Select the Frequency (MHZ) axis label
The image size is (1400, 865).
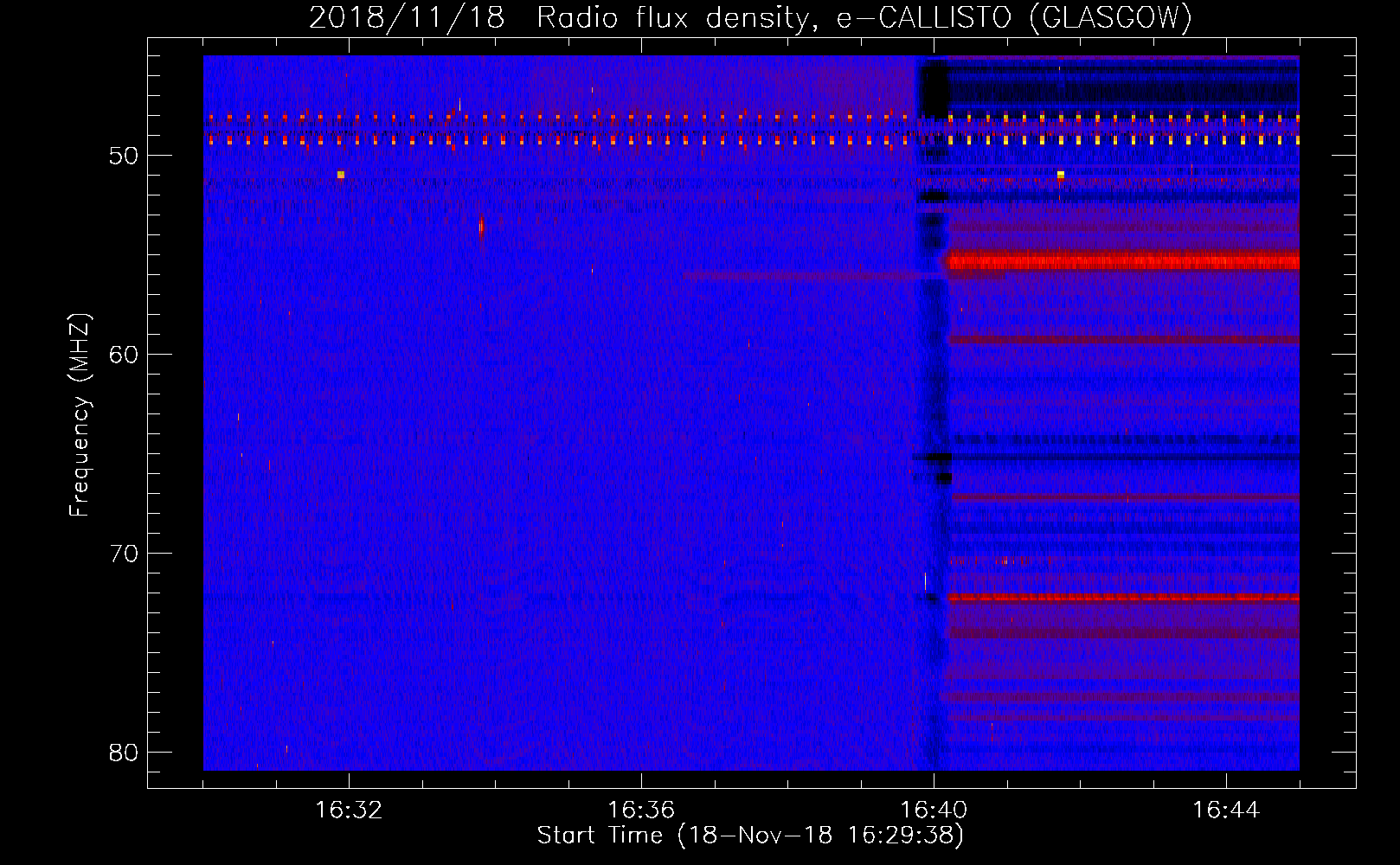pyautogui.click(x=80, y=415)
